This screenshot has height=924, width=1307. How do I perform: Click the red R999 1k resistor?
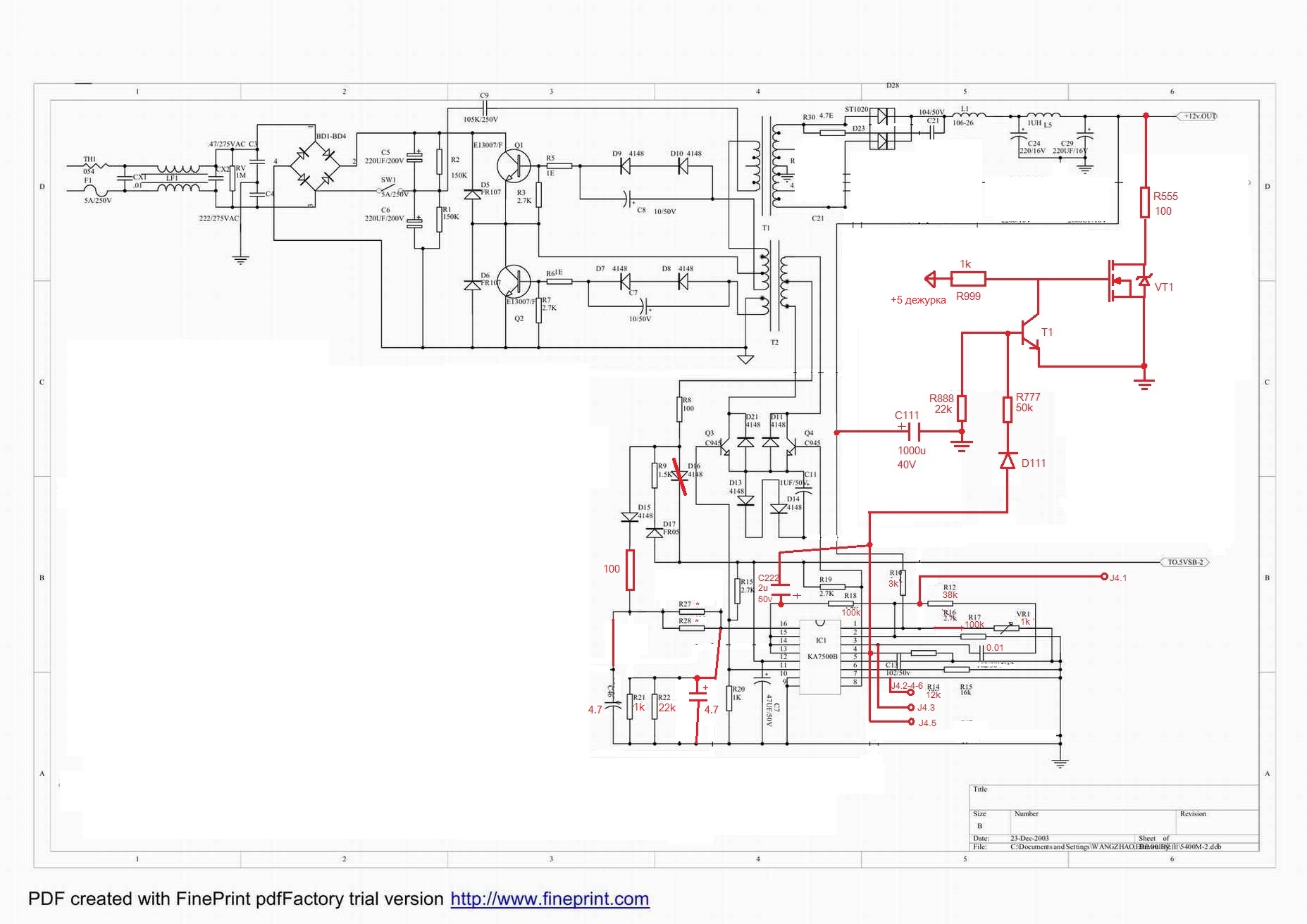[x=968, y=280]
